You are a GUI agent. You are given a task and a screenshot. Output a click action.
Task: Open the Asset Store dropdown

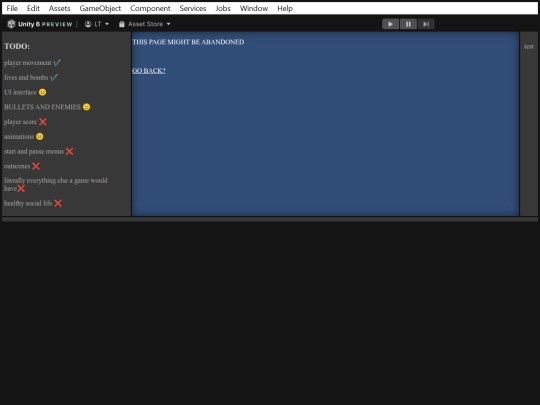pos(145,24)
